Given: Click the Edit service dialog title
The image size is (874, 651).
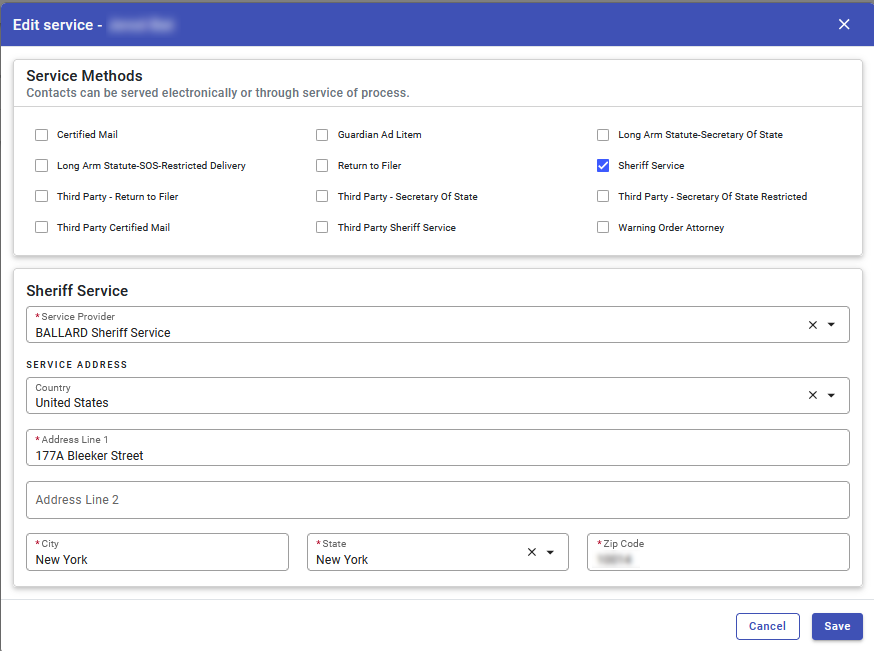Looking at the screenshot, I should pyautogui.click(x=57, y=25).
